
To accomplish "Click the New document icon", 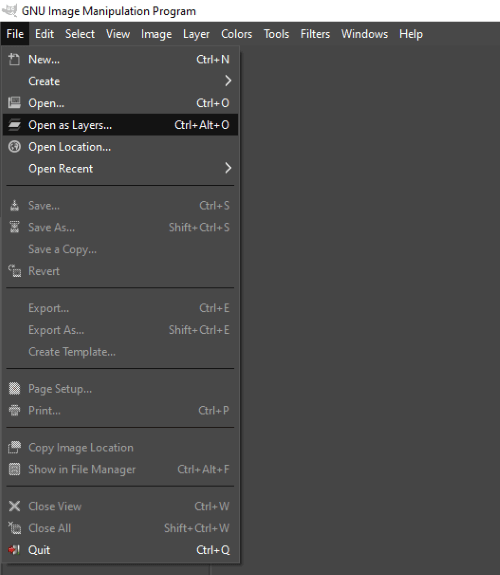I will [x=14, y=59].
